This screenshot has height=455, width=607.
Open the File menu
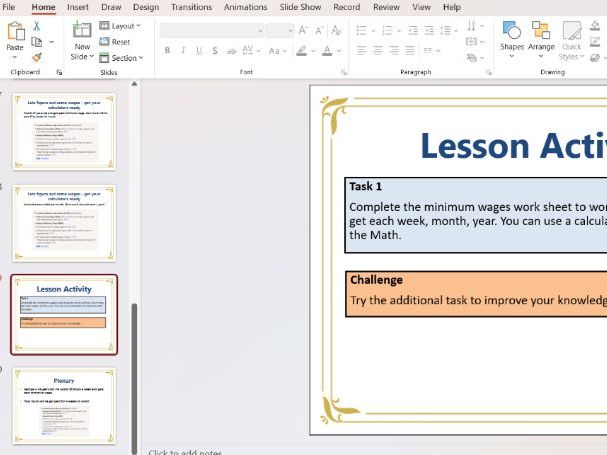pyautogui.click(x=9, y=7)
